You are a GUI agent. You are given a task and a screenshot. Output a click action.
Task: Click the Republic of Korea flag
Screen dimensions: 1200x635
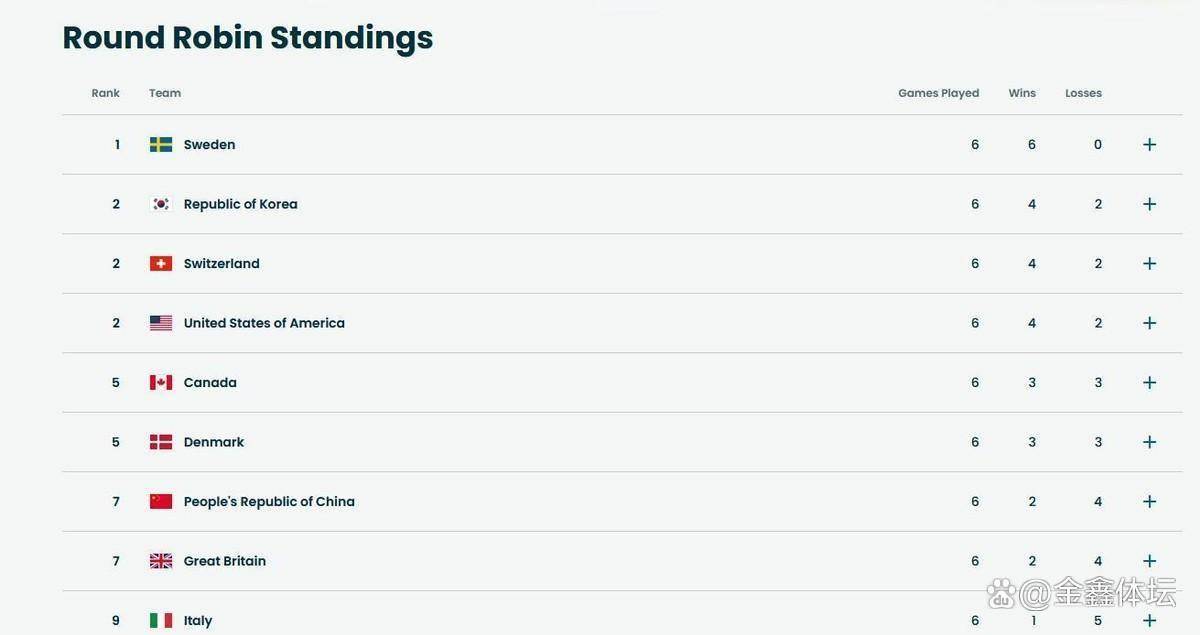[161, 204]
